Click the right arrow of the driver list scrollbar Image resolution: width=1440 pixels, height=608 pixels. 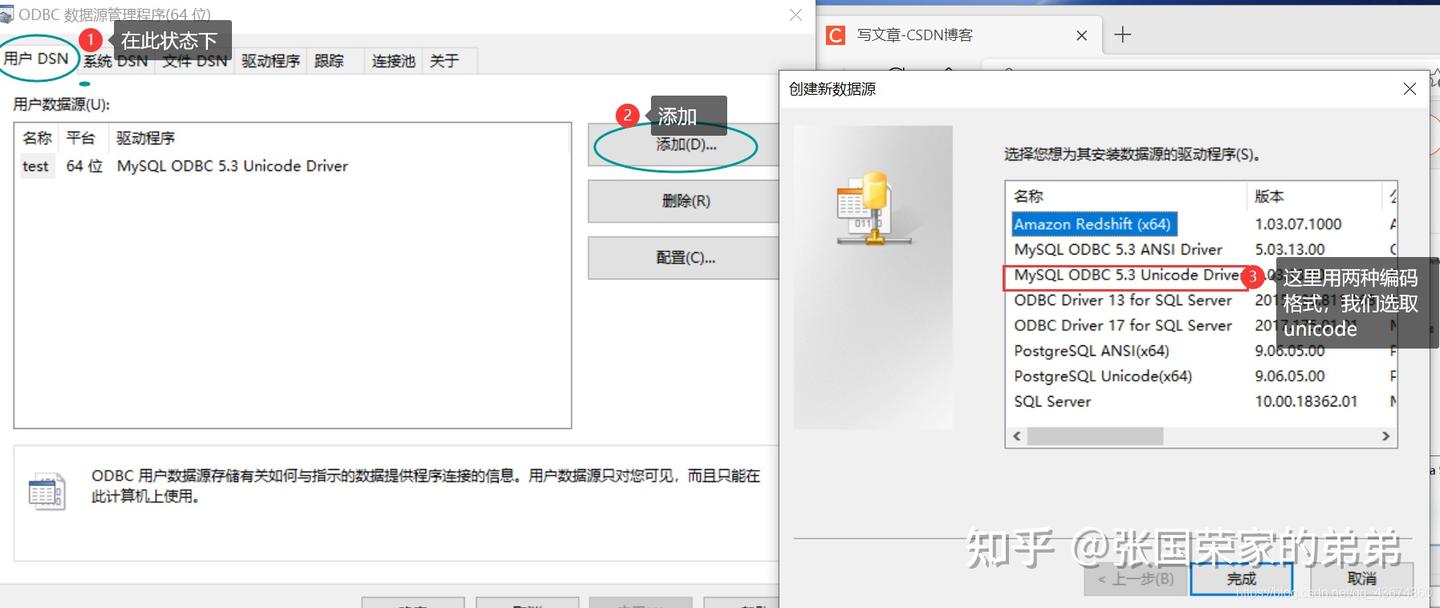tap(1386, 436)
